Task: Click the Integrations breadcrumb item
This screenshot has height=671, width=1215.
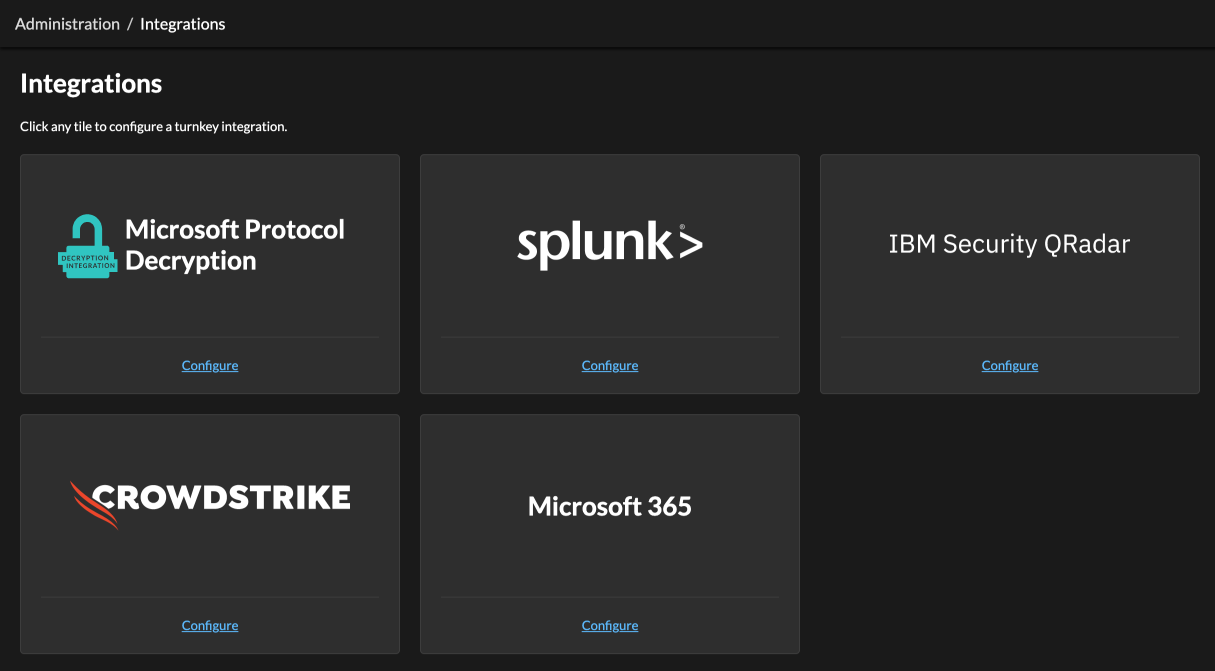Action: pyautogui.click(x=183, y=24)
